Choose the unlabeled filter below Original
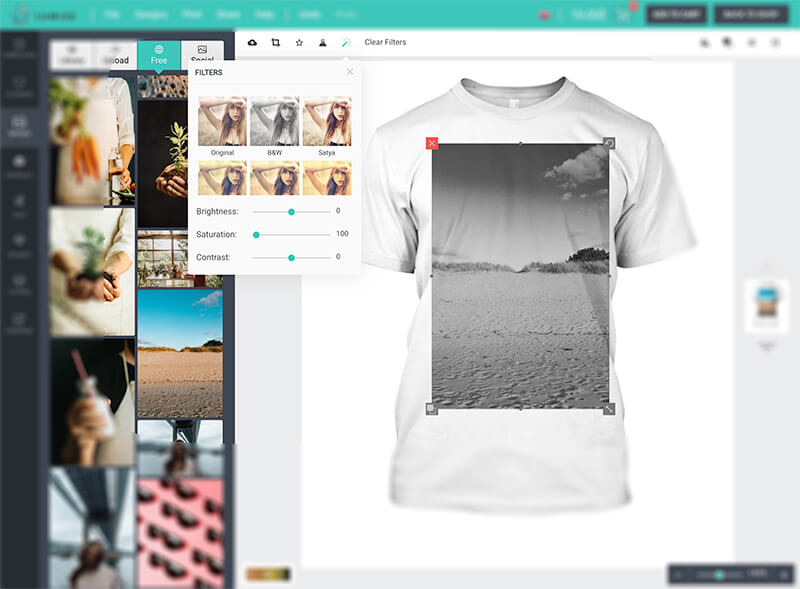This screenshot has height=589, width=800. point(222,178)
